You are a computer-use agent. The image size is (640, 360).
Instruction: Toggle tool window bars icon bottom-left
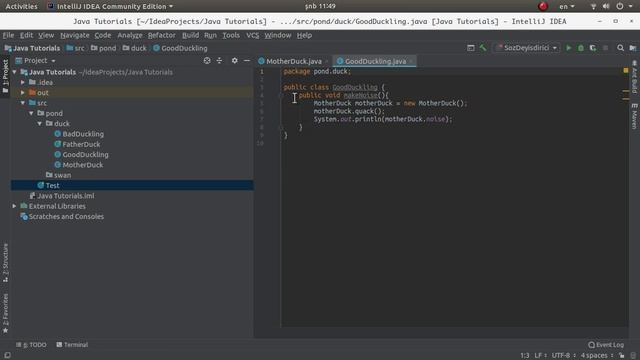[7, 356]
